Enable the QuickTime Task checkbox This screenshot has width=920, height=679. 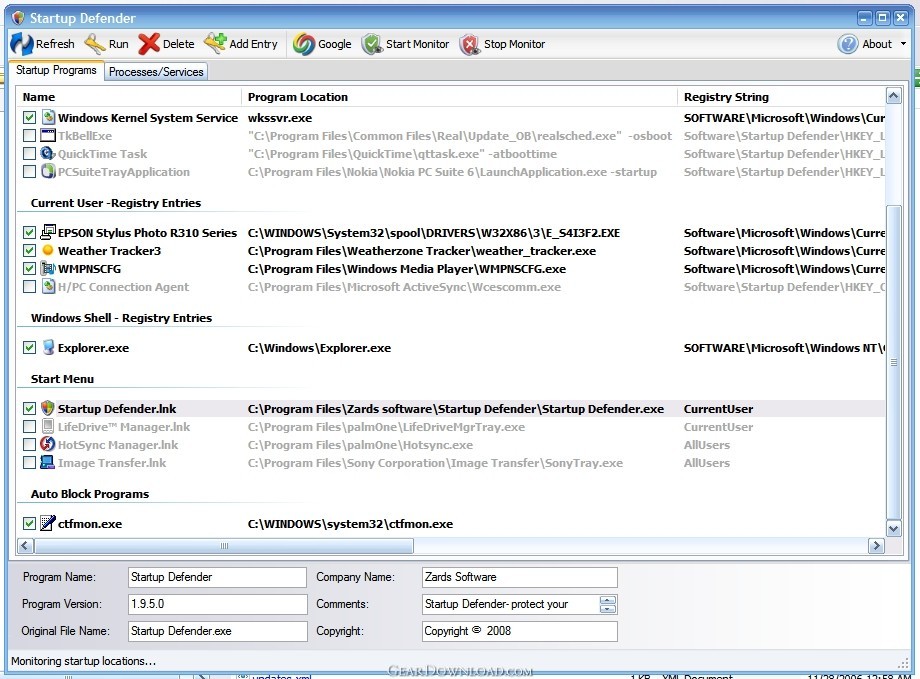[29, 154]
